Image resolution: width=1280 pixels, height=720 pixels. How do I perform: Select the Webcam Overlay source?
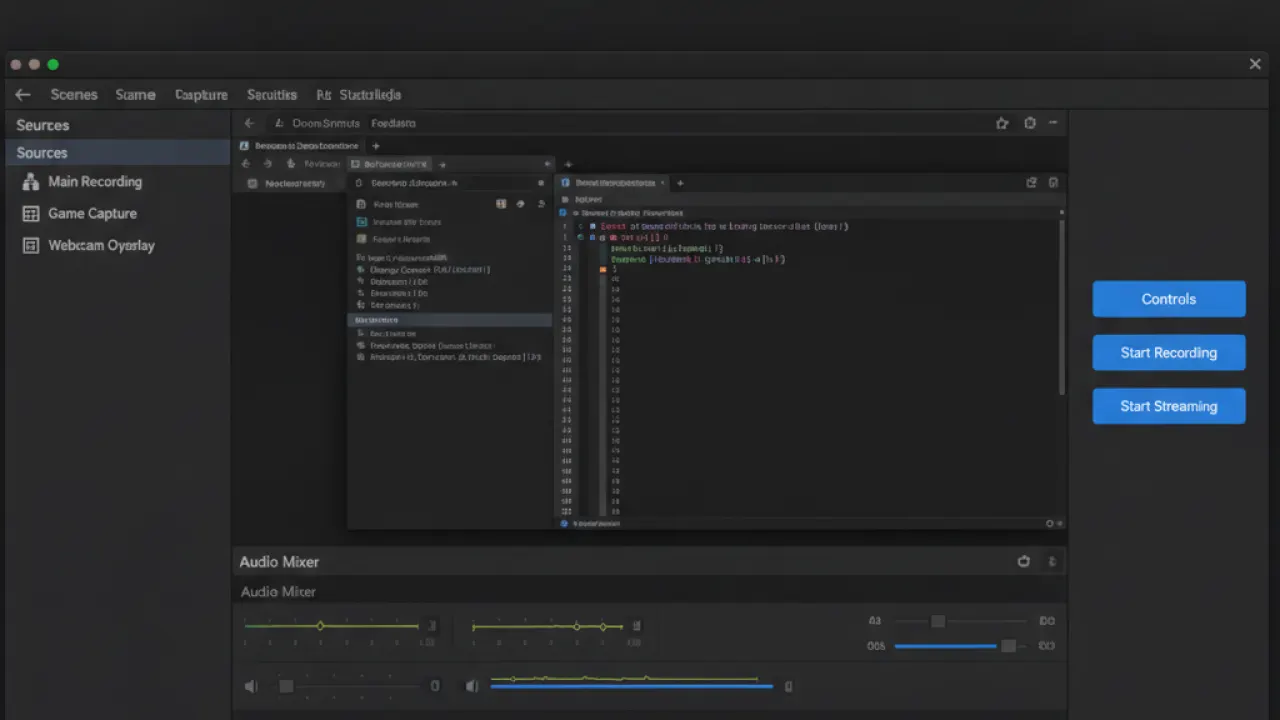(101, 246)
